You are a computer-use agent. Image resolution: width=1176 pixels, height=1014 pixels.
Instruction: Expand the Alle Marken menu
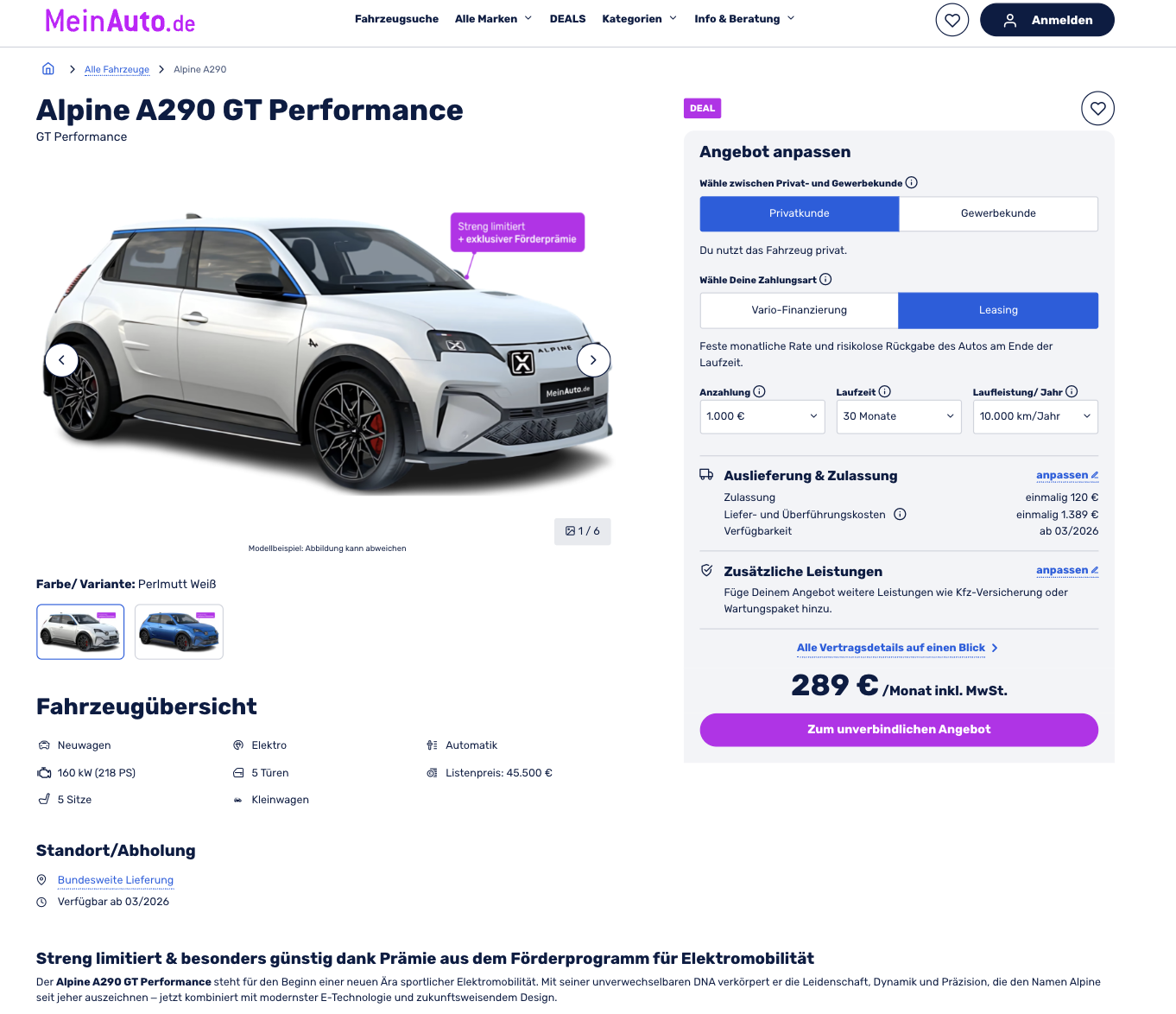493,19
